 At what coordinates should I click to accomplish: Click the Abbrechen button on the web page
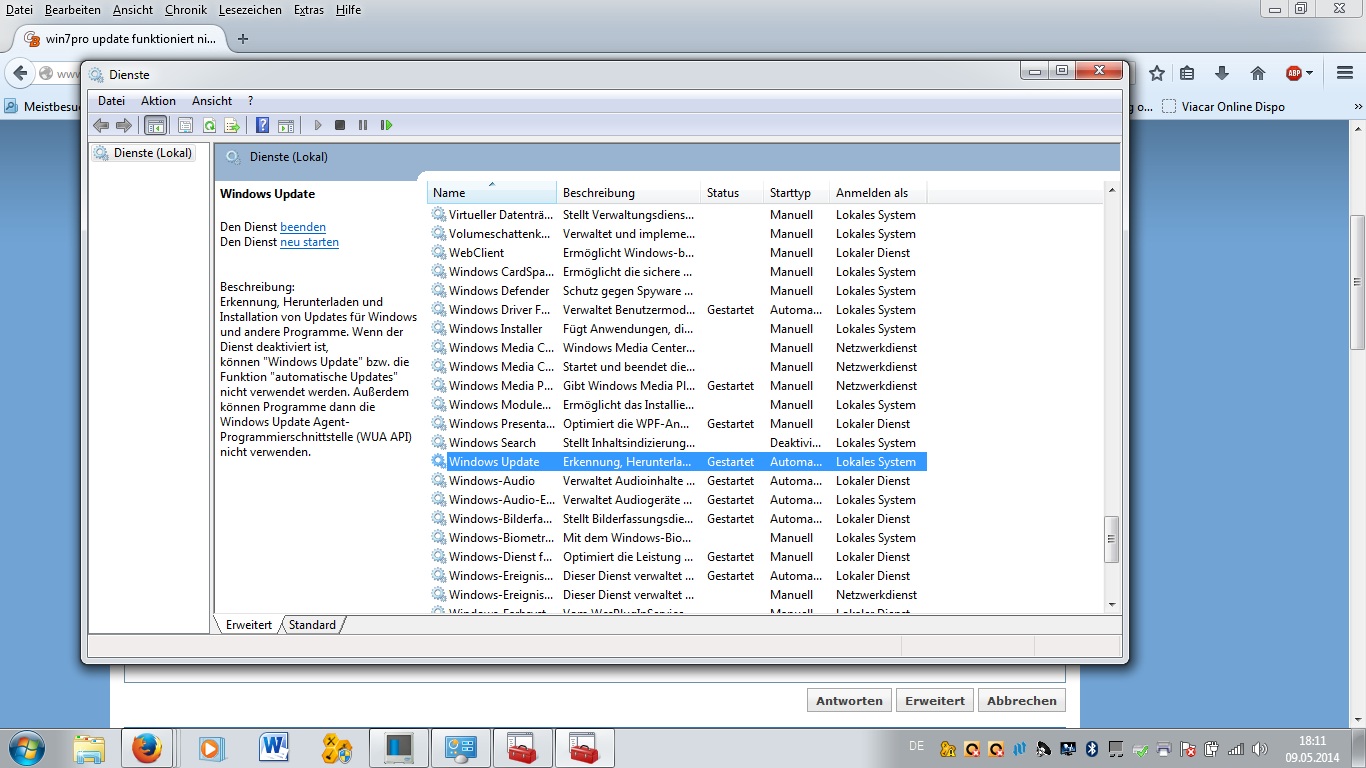point(1022,700)
